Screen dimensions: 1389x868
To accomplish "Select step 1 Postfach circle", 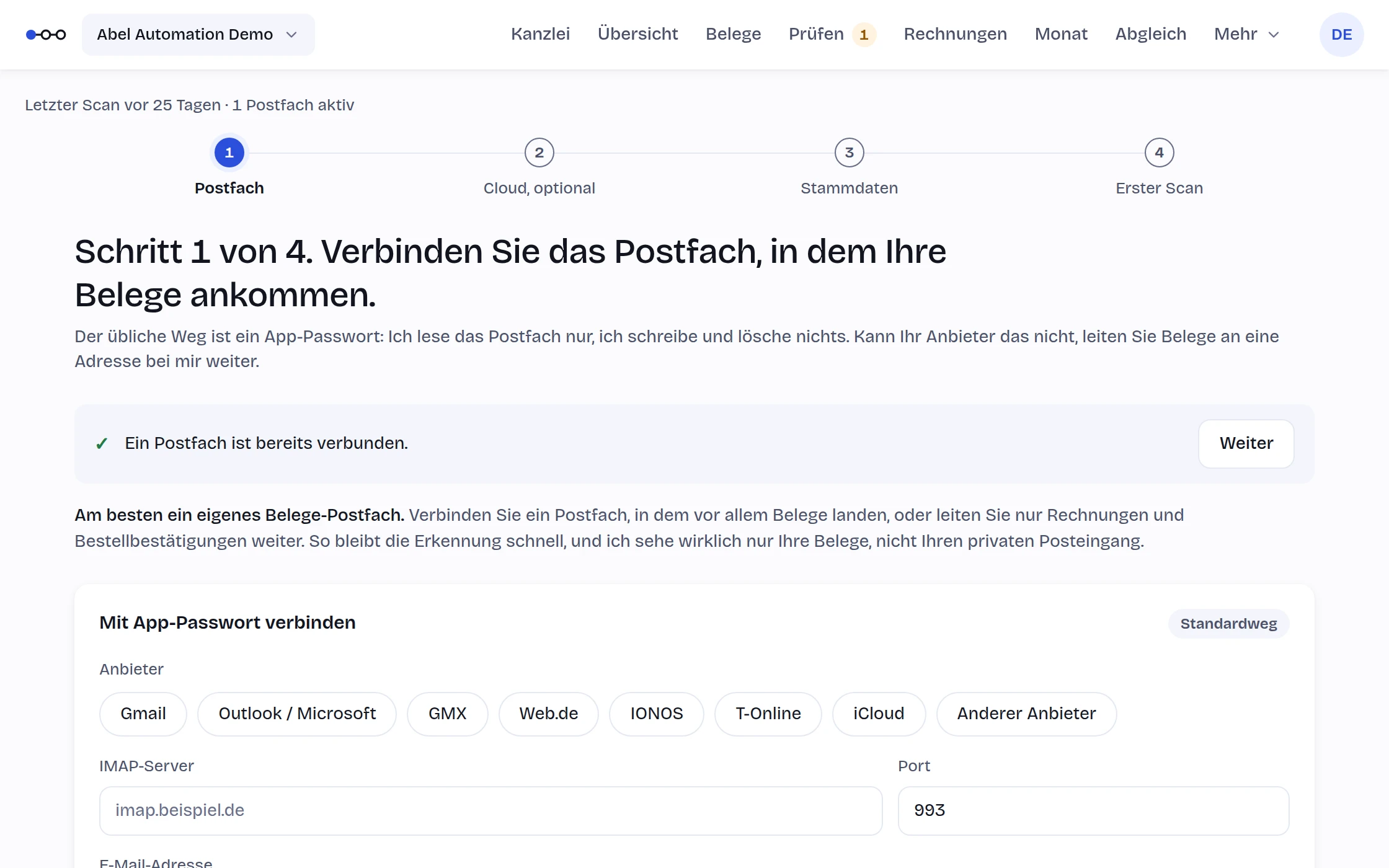I will pyautogui.click(x=229, y=153).
